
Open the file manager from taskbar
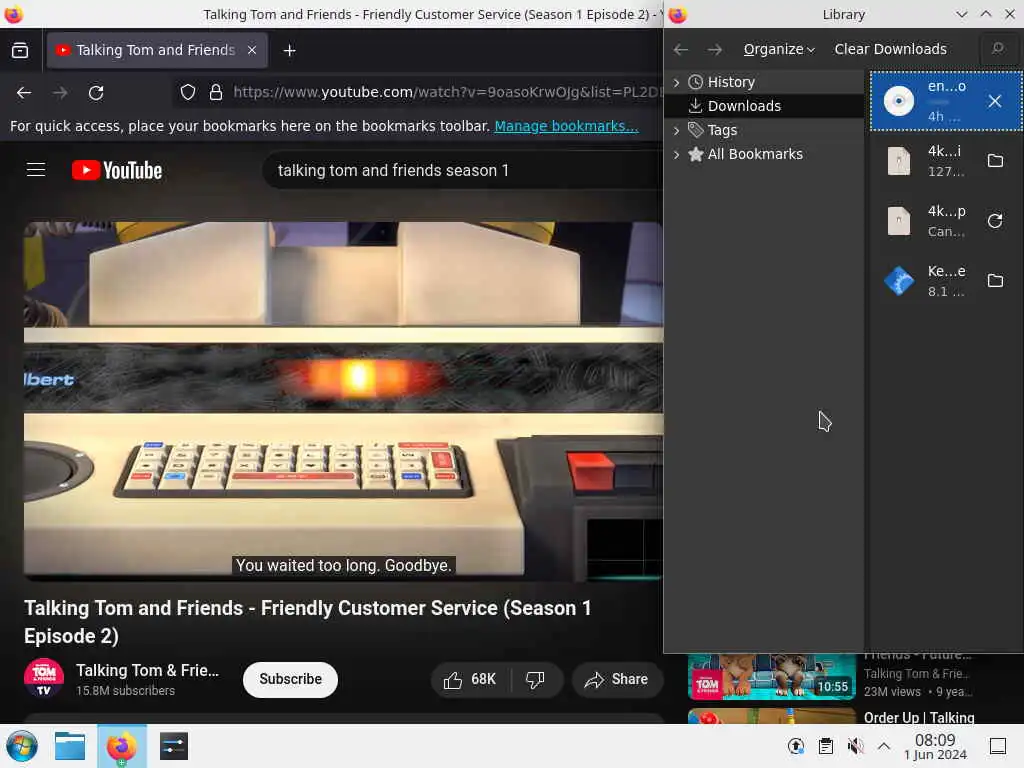click(70, 746)
